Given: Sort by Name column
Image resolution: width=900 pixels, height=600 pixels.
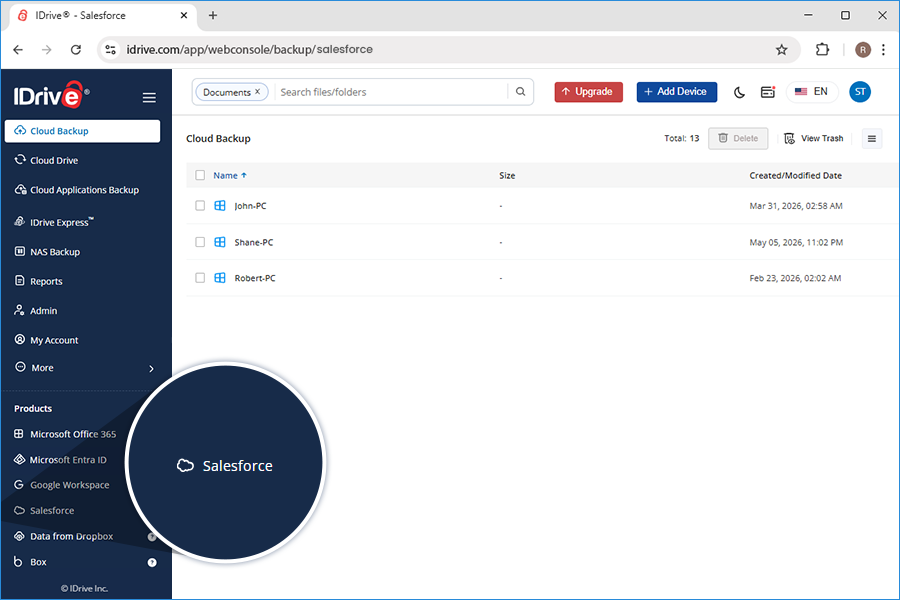Looking at the screenshot, I should [230, 175].
